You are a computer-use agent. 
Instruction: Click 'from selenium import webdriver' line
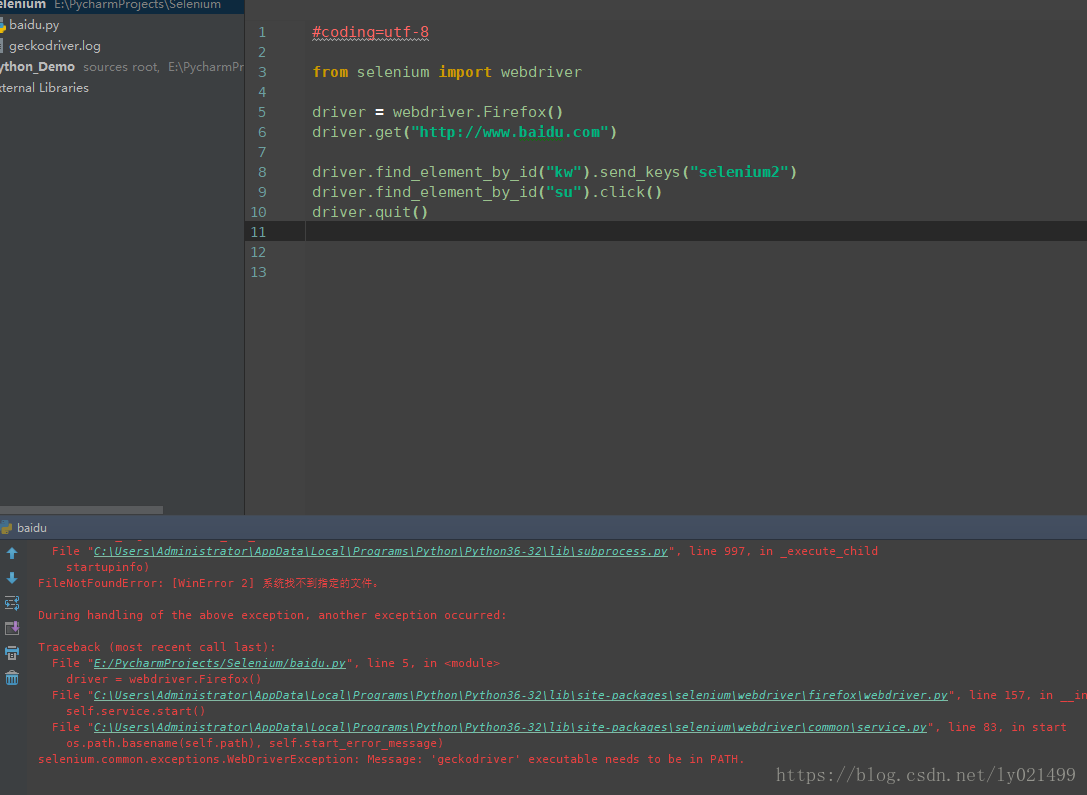[447, 72]
